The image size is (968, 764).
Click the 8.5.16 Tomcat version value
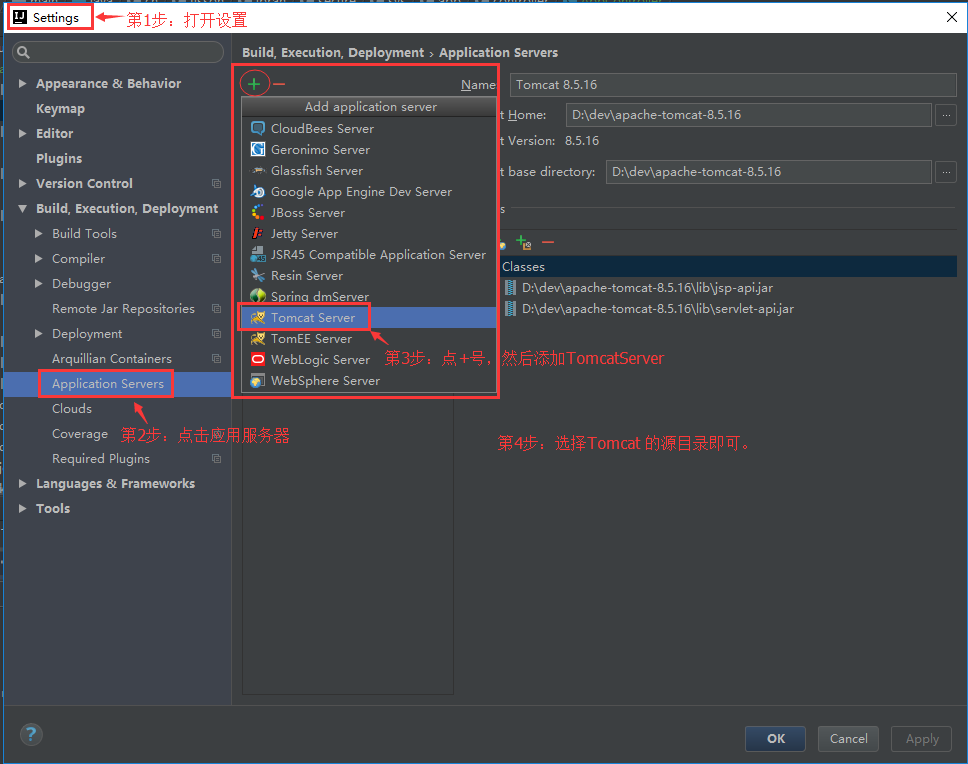click(x=582, y=141)
